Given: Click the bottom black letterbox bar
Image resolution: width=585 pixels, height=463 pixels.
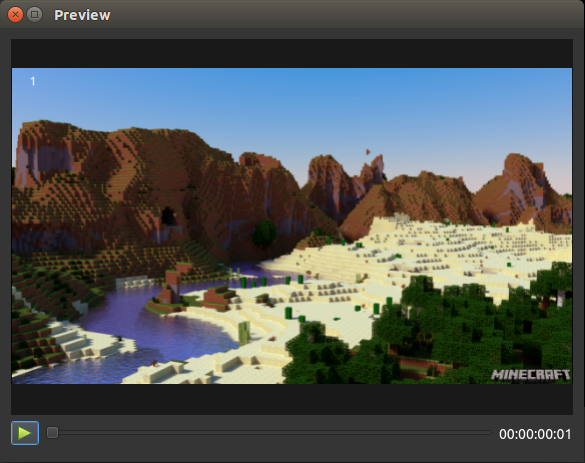Looking at the screenshot, I should [292, 399].
